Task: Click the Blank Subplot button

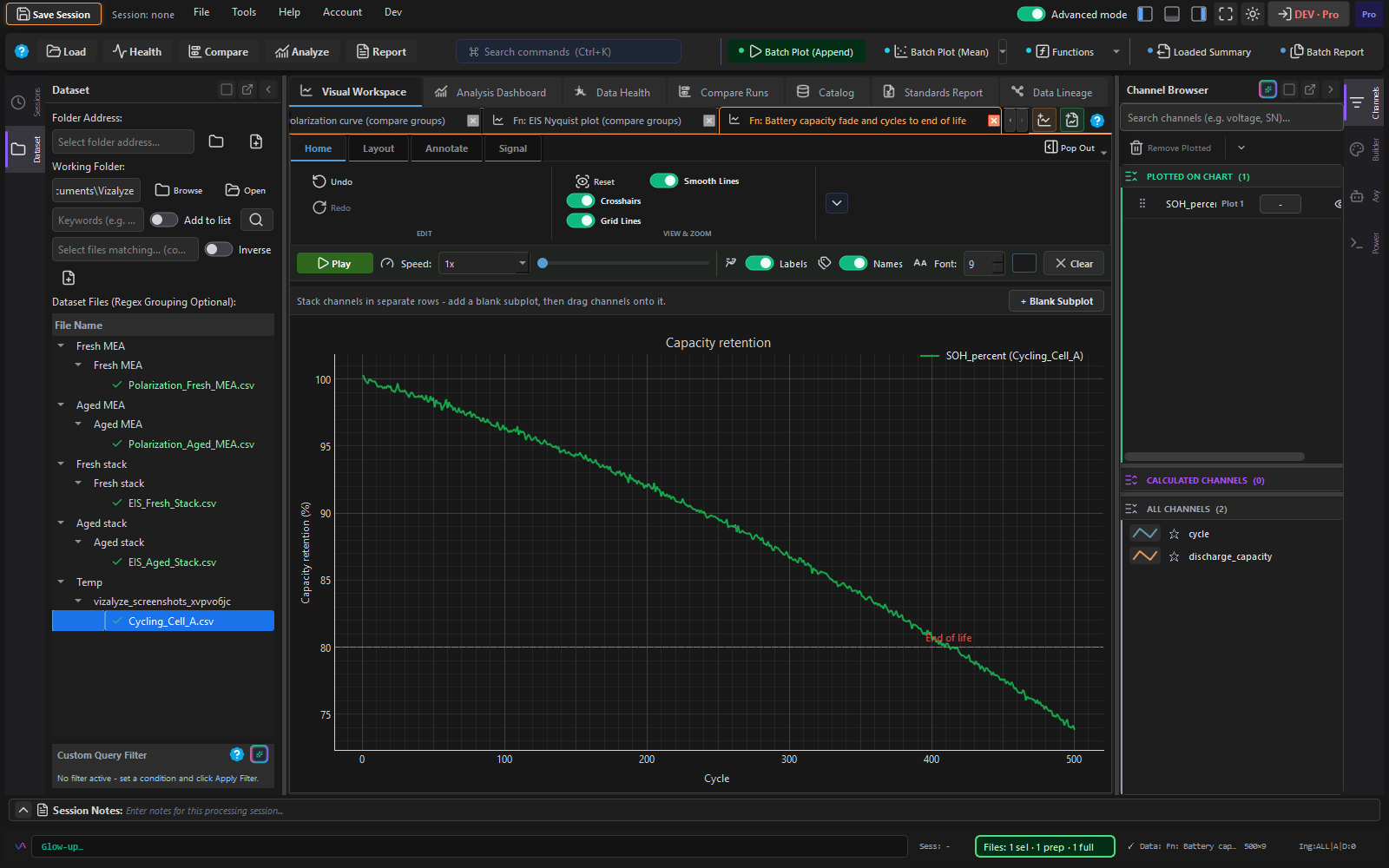Action: point(1057,301)
